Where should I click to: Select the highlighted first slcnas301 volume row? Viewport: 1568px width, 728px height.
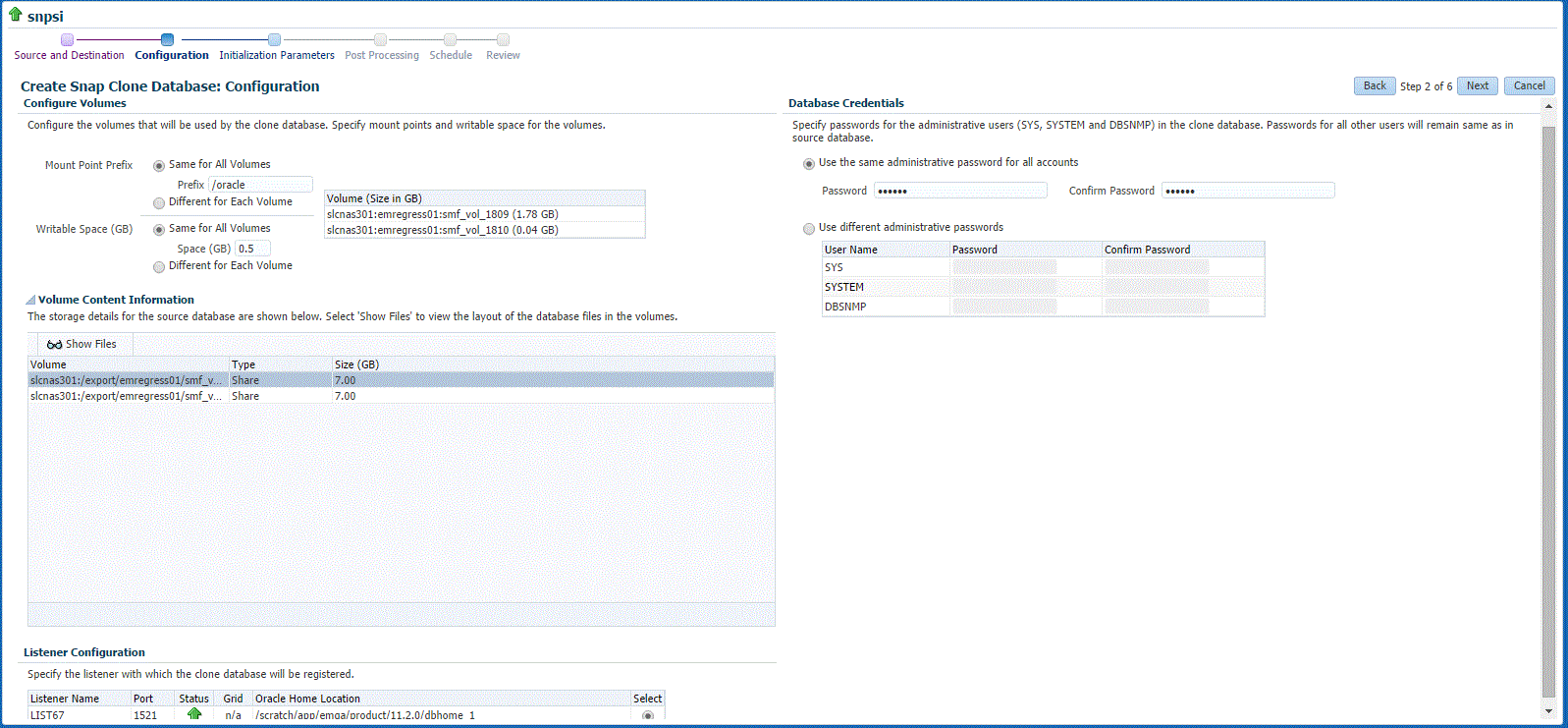click(x=401, y=380)
